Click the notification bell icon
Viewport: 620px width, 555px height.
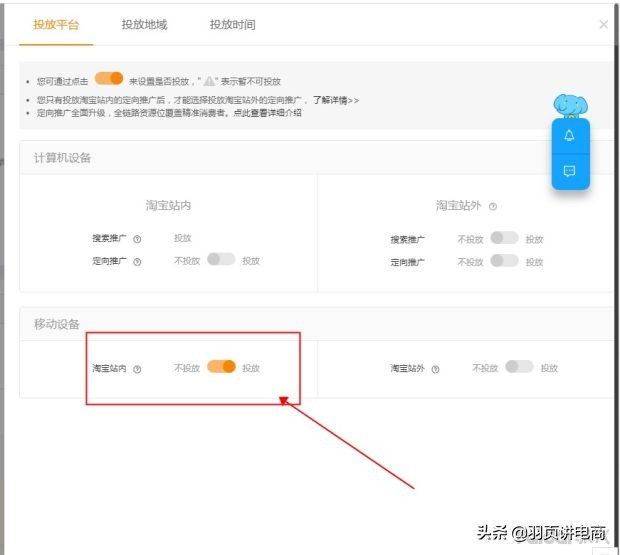(569, 136)
